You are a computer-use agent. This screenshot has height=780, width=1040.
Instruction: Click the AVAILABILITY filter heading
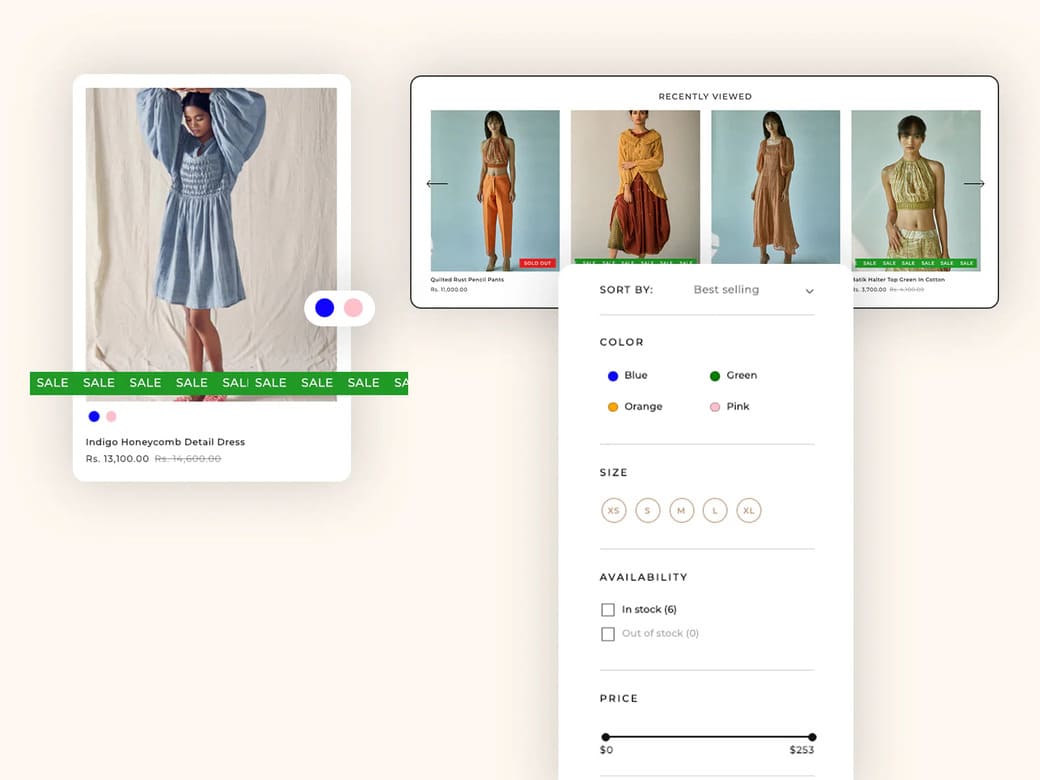(x=643, y=577)
